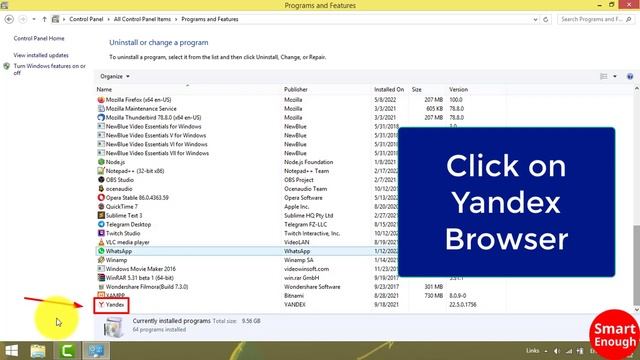Select the Yandex browser icon
This screenshot has height=360, width=640.
[101, 304]
